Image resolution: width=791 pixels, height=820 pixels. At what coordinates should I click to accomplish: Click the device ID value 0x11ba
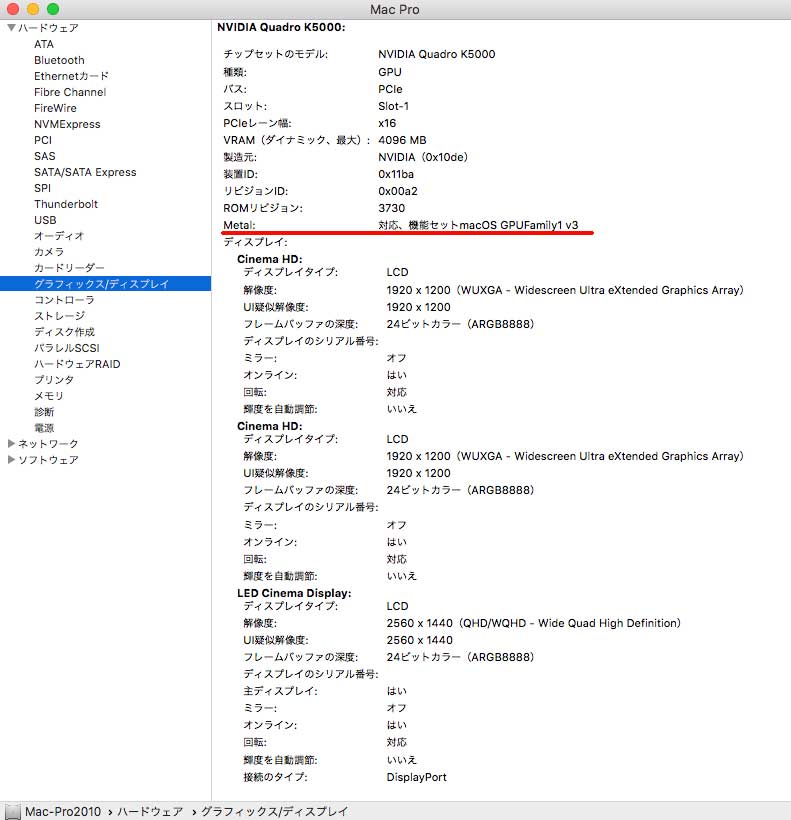pyautogui.click(x=396, y=174)
